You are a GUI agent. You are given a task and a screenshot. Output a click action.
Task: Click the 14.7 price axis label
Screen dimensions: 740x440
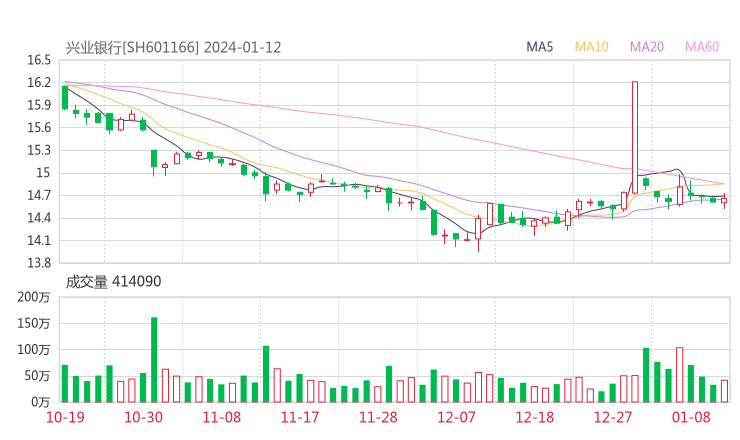click(39, 195)
